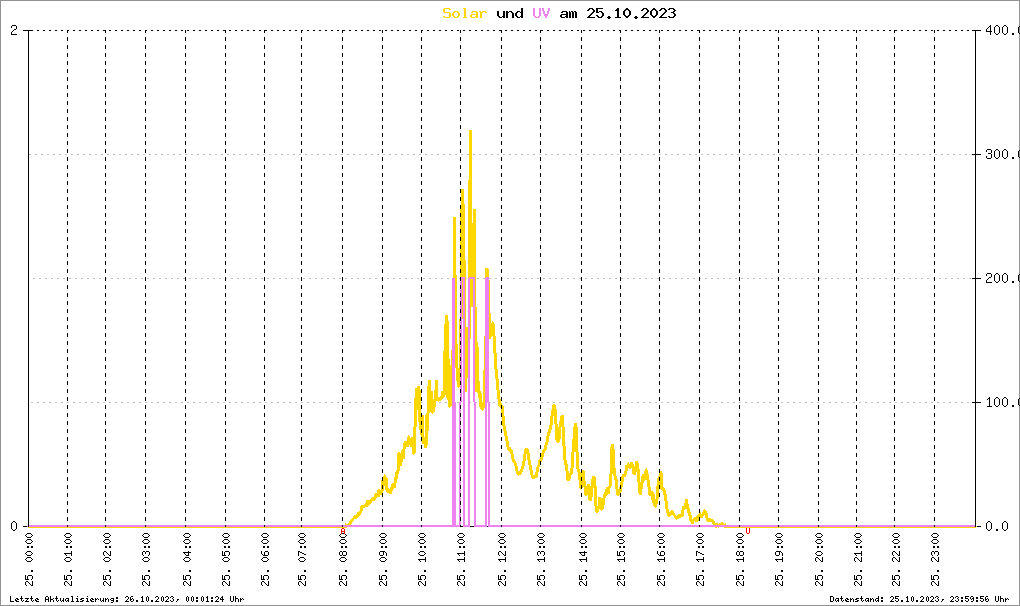
Task: Click the time label "25. 20:00"
Action: point(819,559)
